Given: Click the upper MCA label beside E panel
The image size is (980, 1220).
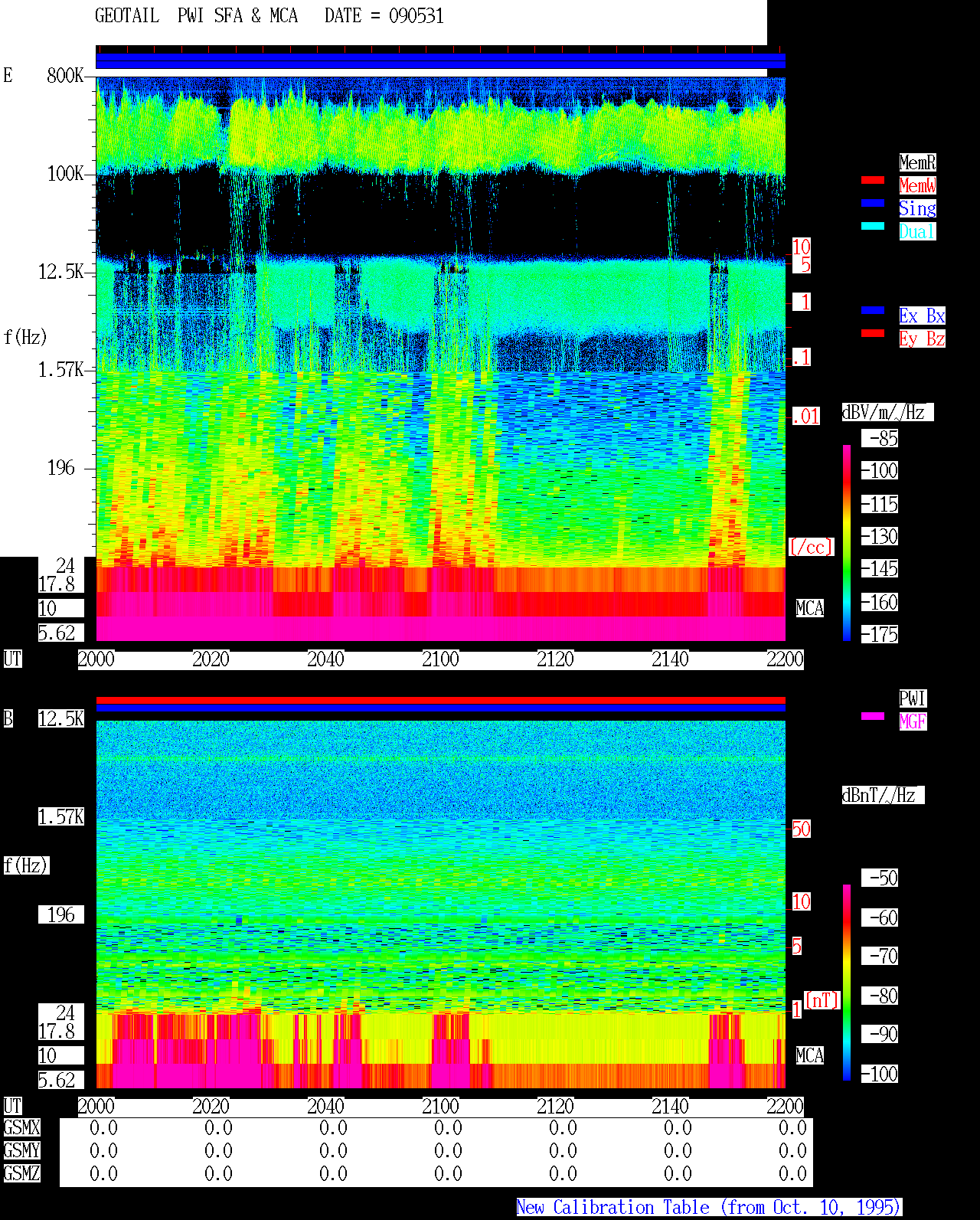Looking at the screenshot, I should point(809,609).
